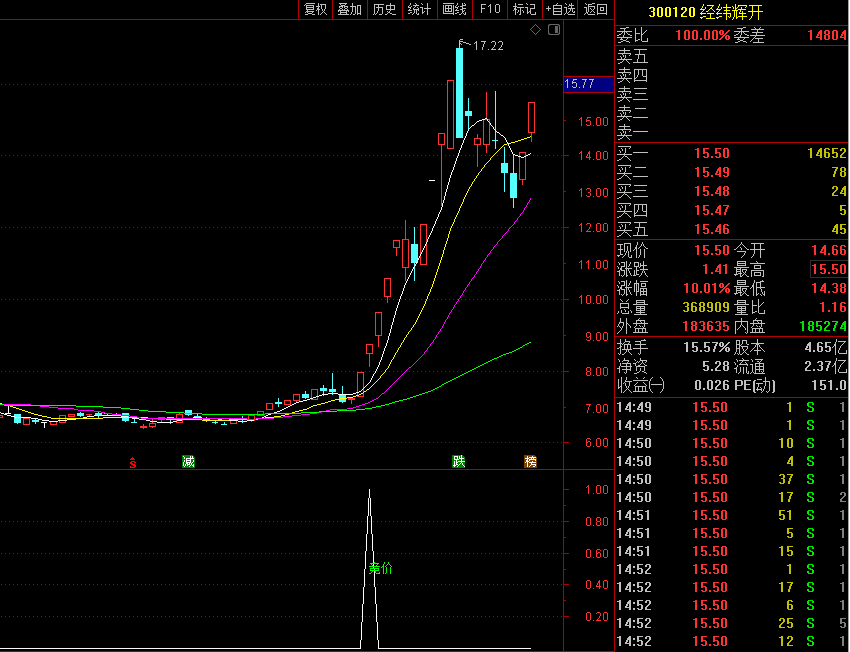
Task: Click the orange 榜 marker icon
Action: coord(531,462)
